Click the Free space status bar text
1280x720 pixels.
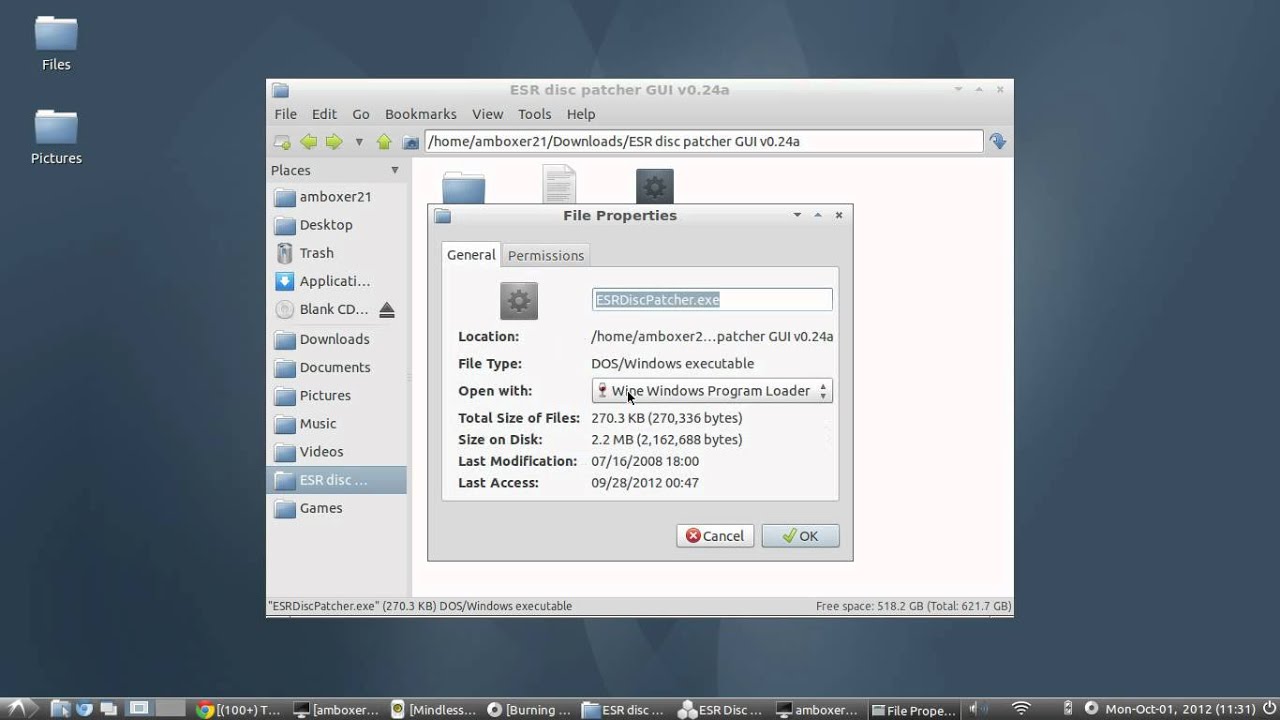(913, 606)
